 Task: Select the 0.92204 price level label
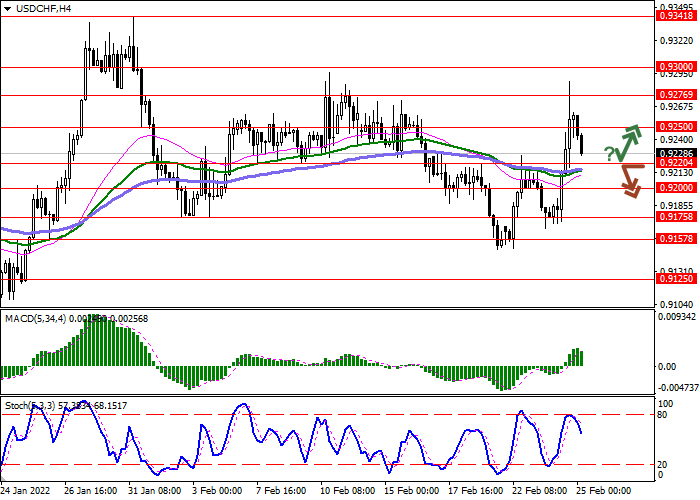click(676, 163)
